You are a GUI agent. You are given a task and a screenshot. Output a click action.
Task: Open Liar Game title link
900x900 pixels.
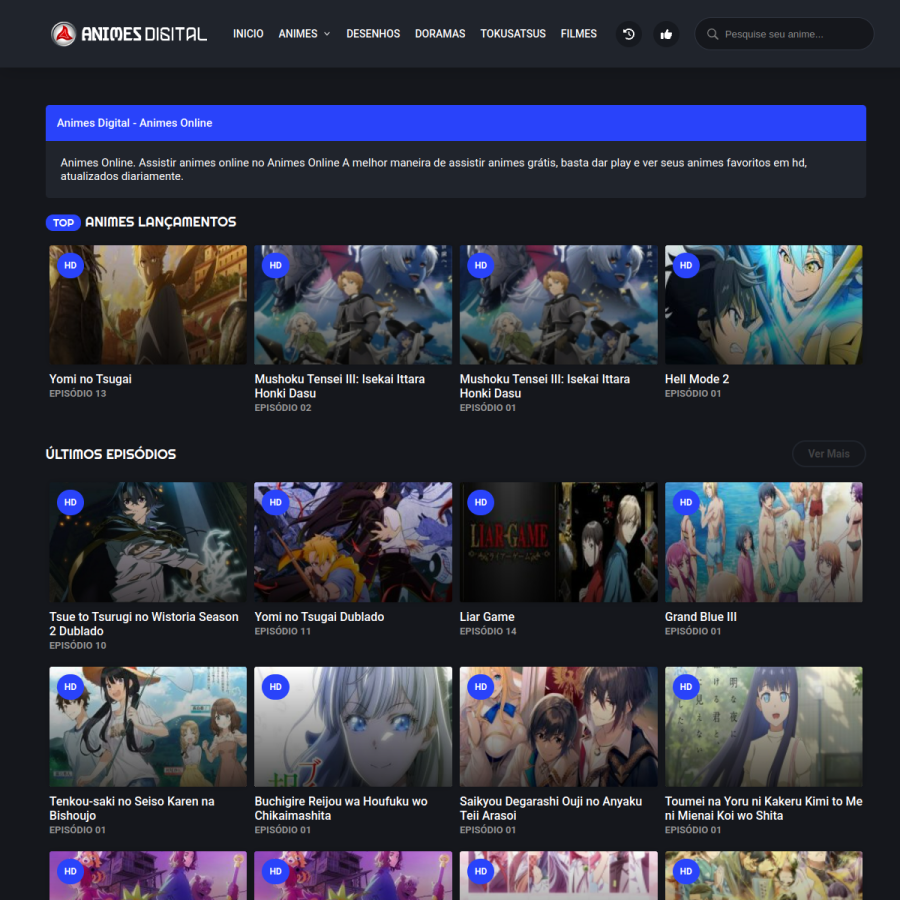pyautogui.click(x=487, y=616)
